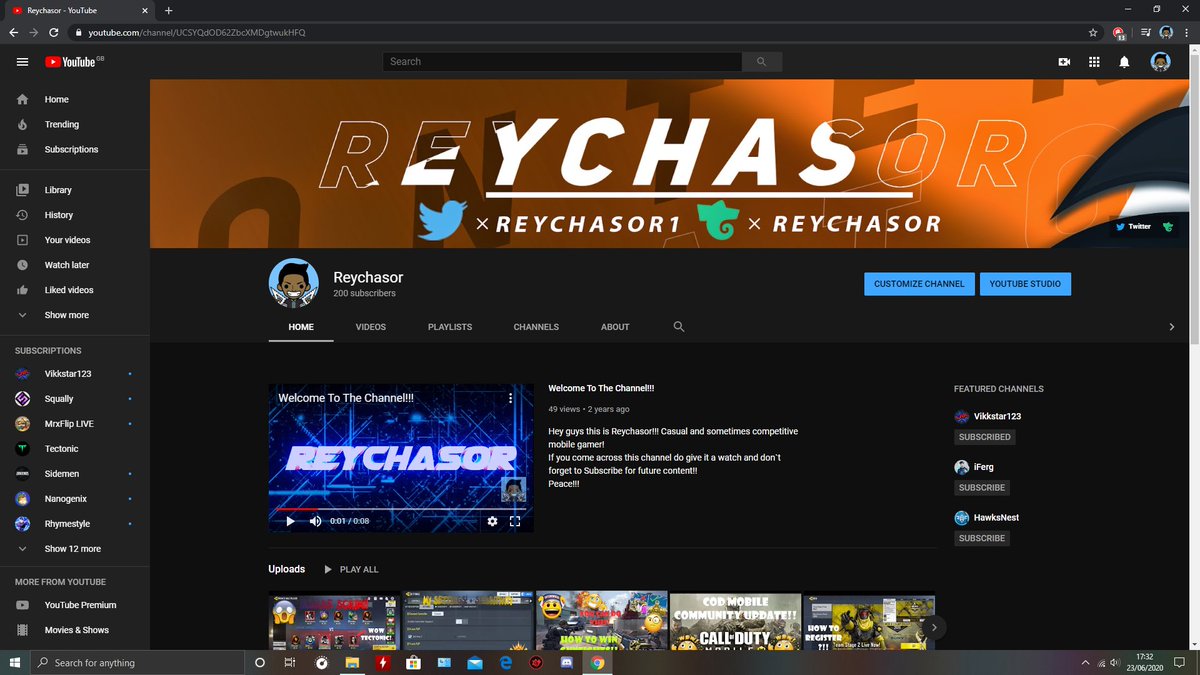Show next uploads with the arrow button

coord(933,628)
